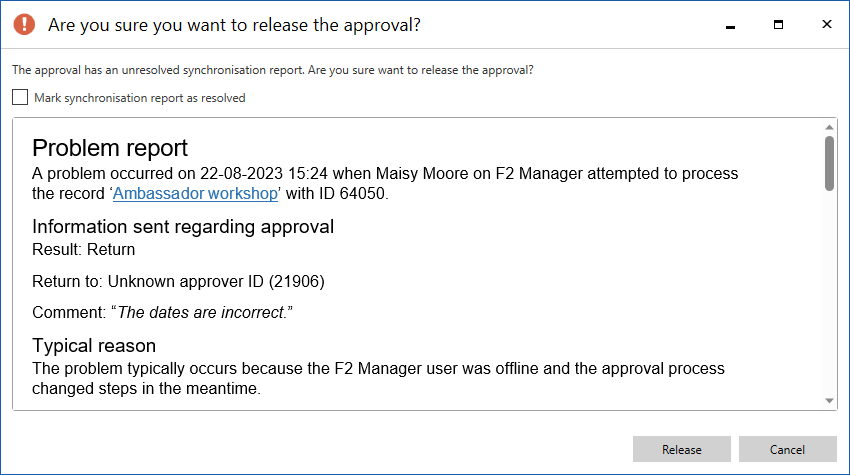Click the orange warning icon in title bar

click(x=25, y=25)
